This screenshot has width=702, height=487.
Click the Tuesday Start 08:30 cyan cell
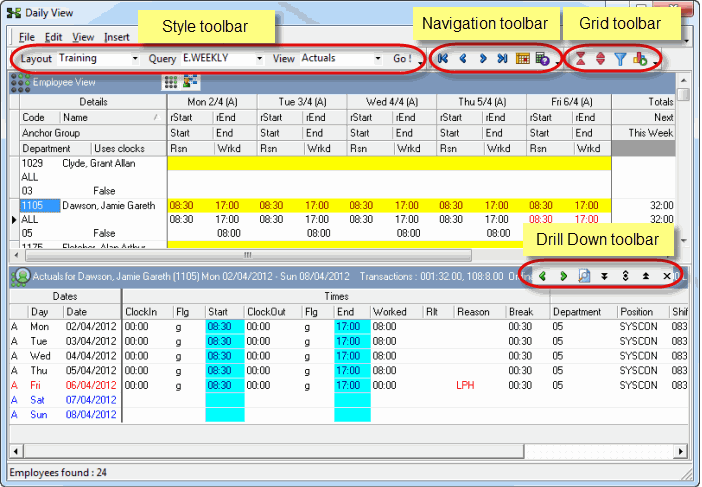225,341
